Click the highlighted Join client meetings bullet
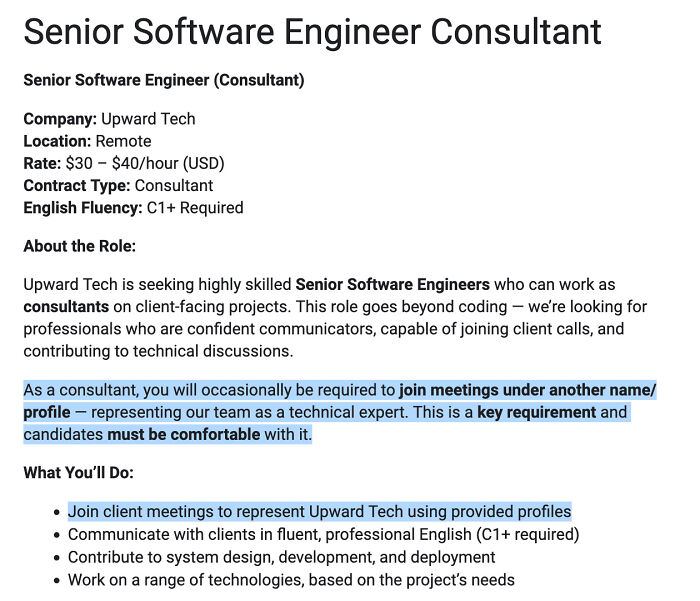The height and width of the screenshot is (601, 700). [x=320, y=512]
